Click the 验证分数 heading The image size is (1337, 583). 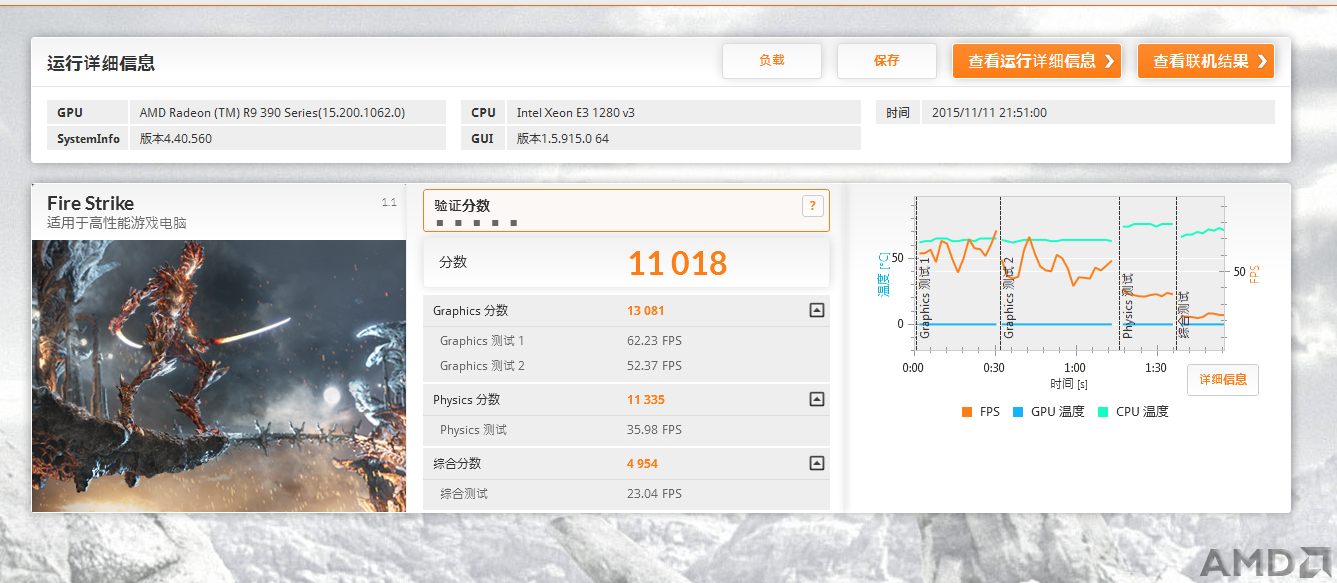[x=462, y=205]
